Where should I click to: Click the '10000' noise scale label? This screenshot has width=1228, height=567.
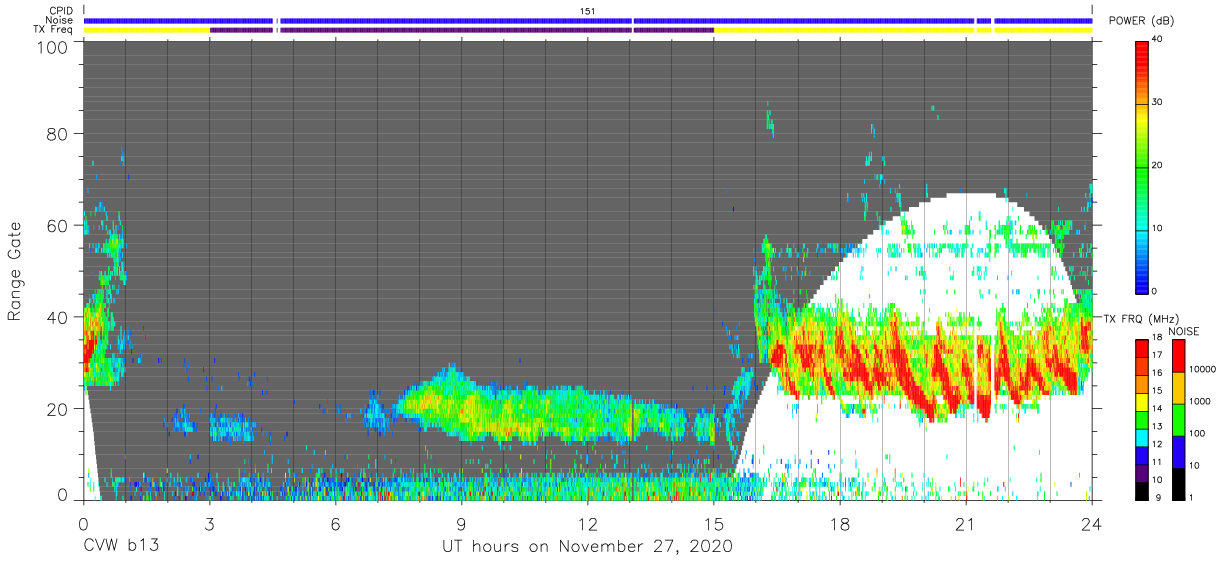point(1202,369)
